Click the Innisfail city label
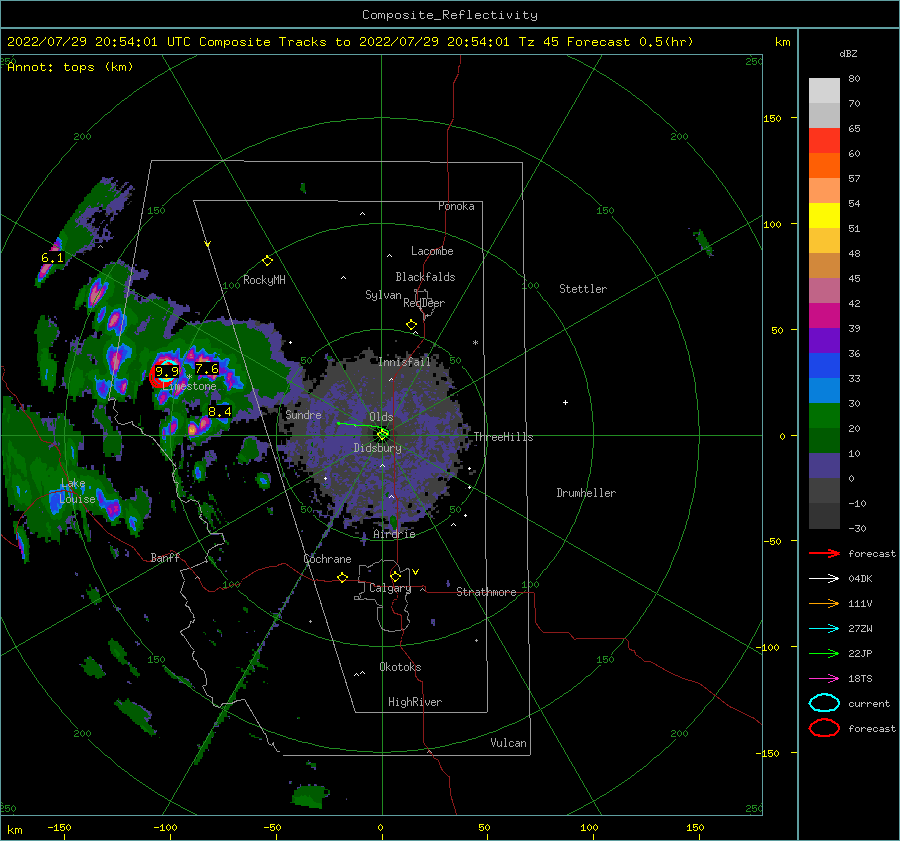The height and width of the screenshot is (841, 900). coord(404,362)
